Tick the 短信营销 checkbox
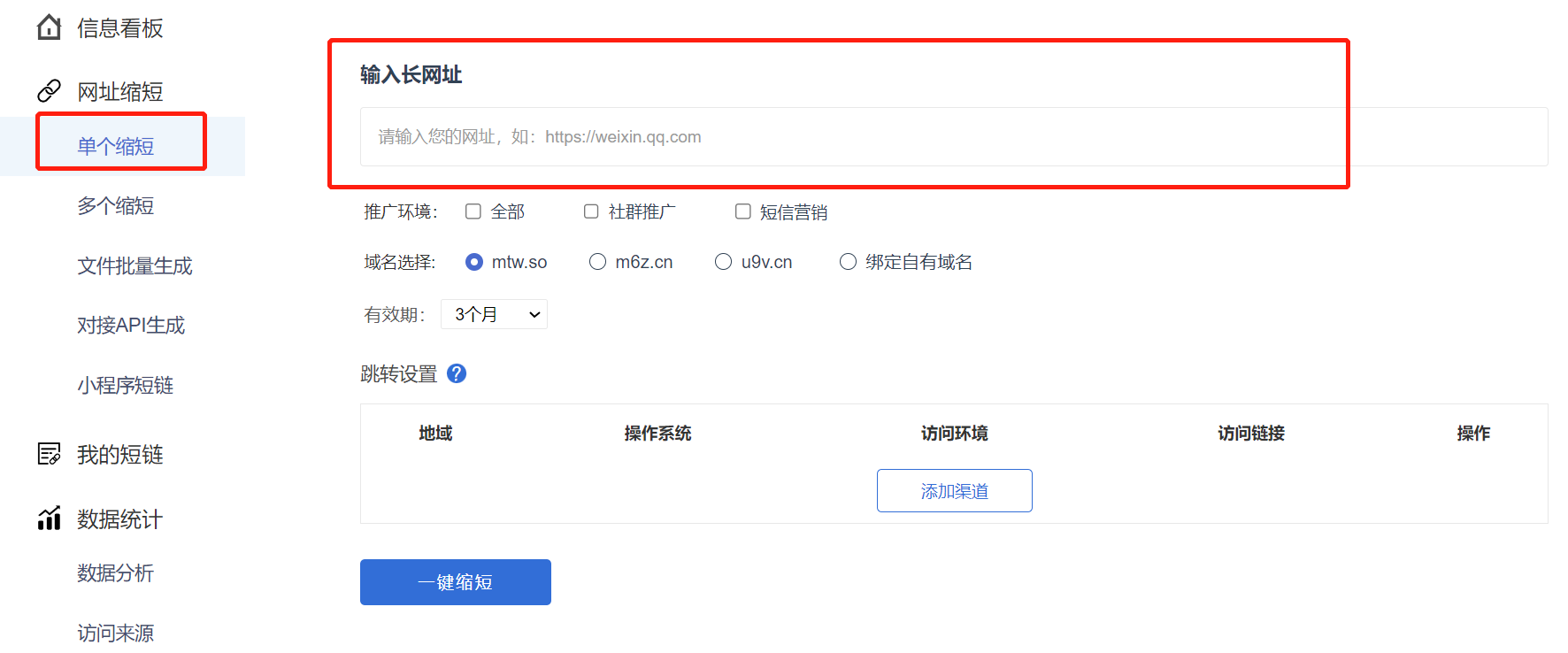1568x653 pixels. pos(743,211)
